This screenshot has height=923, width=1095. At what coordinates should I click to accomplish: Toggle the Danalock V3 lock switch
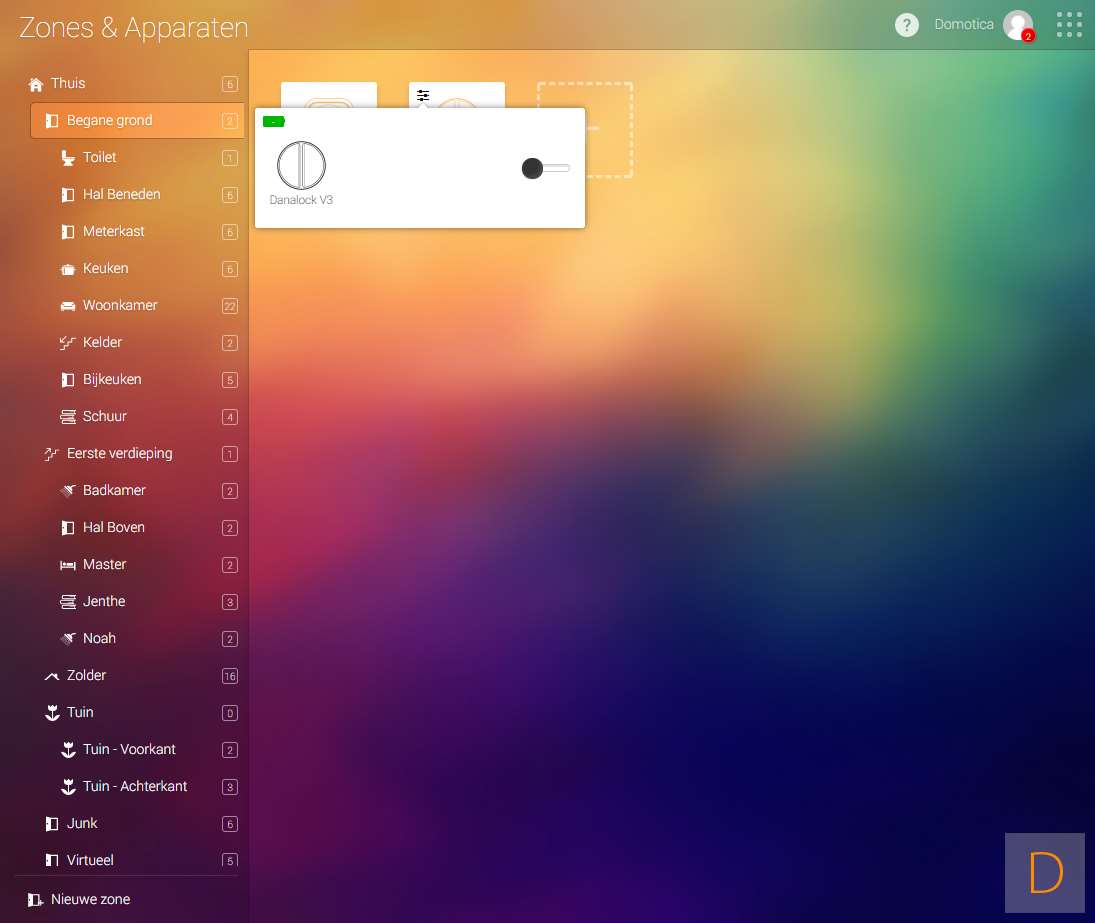tap(545, 169)
